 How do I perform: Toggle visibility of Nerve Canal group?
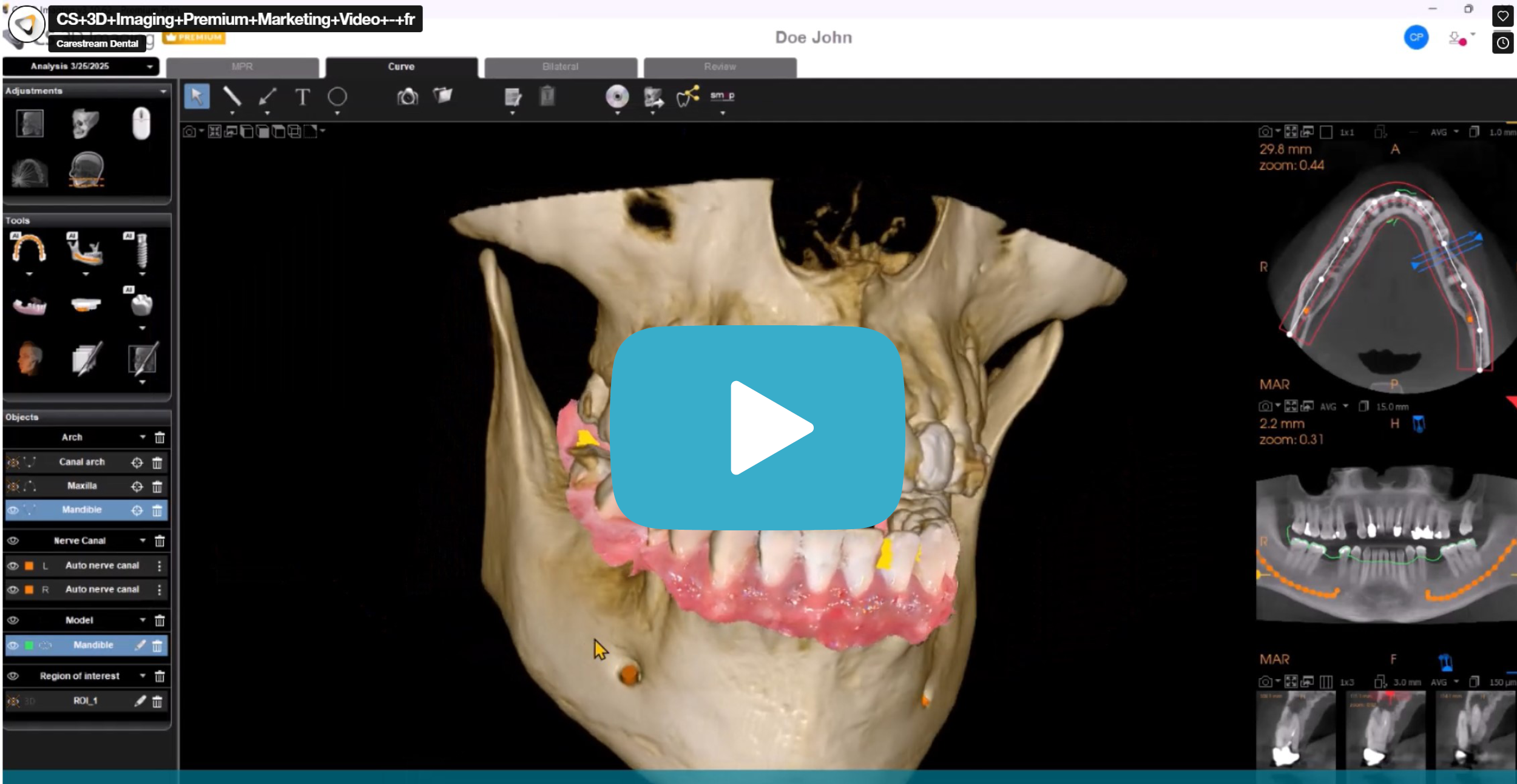pos(13,541)
